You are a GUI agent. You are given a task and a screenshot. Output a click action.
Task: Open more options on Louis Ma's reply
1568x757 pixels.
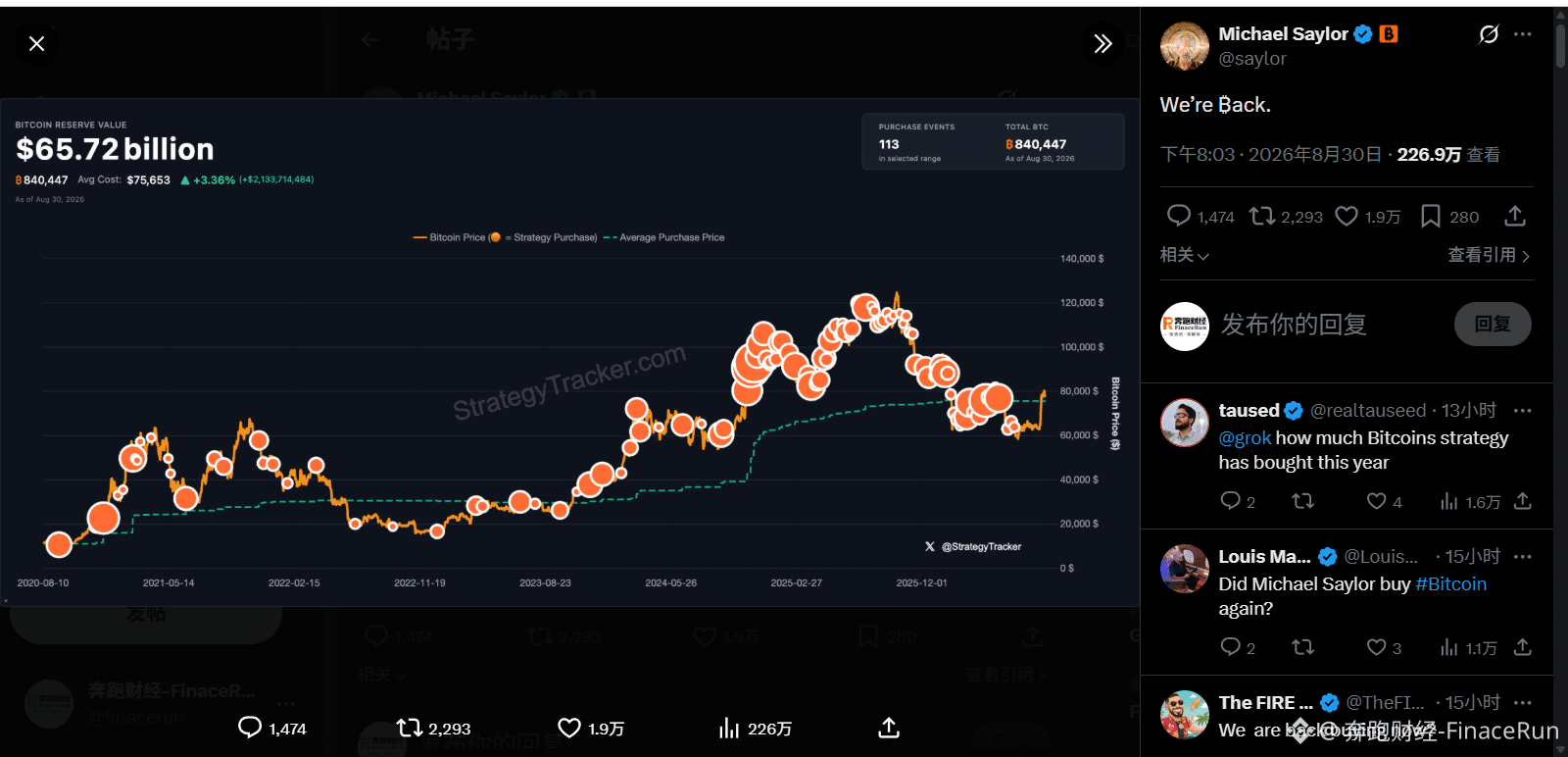1522,557
